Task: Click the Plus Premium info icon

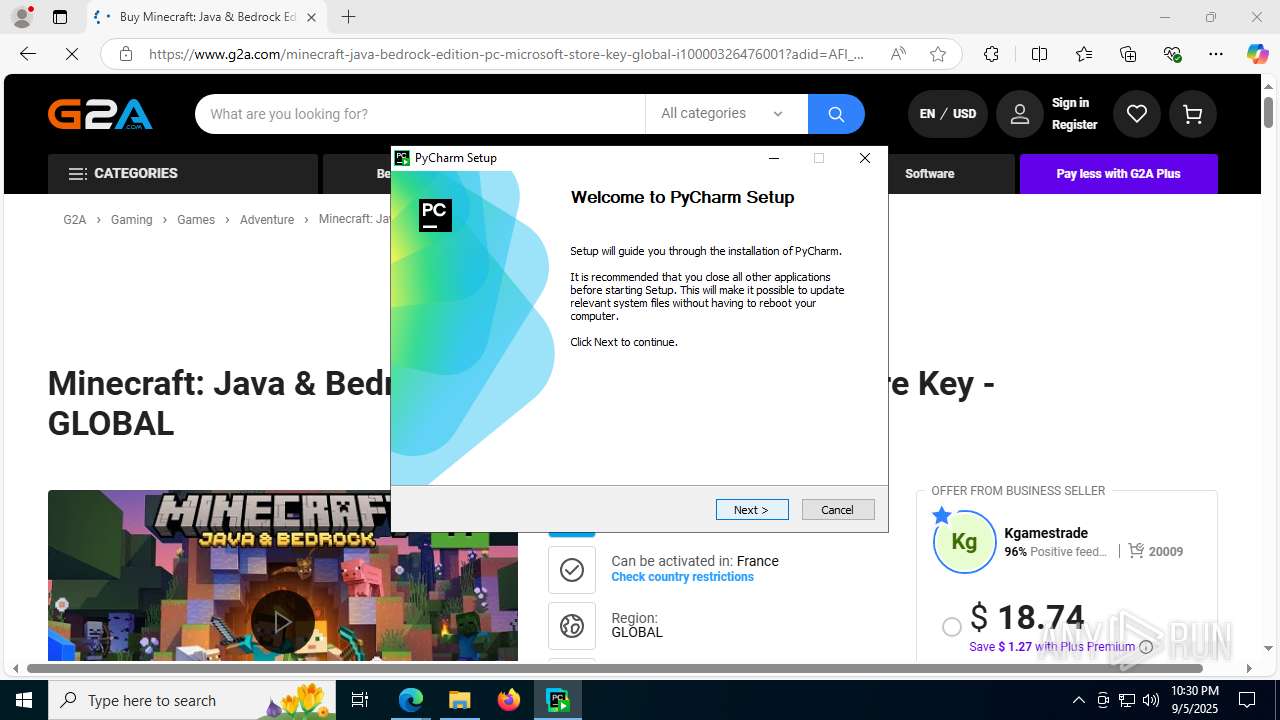Action: (x=1146, y=647)
